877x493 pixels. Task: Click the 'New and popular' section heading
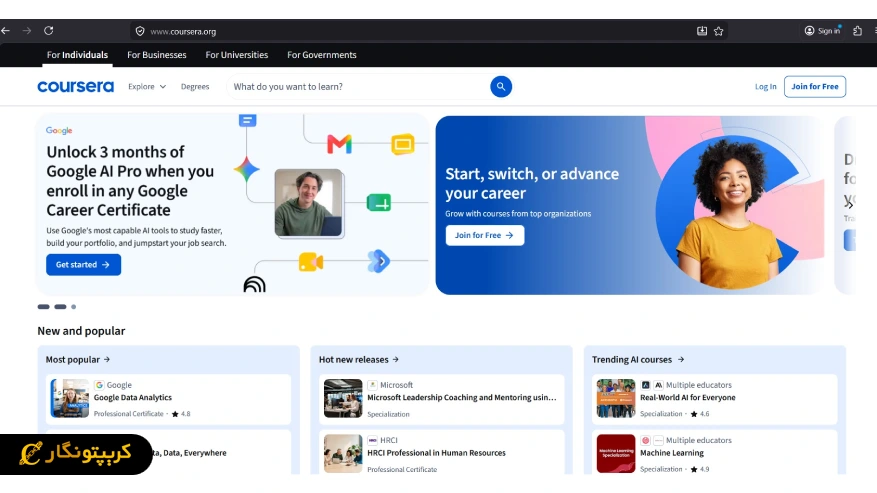click(81, 331)
